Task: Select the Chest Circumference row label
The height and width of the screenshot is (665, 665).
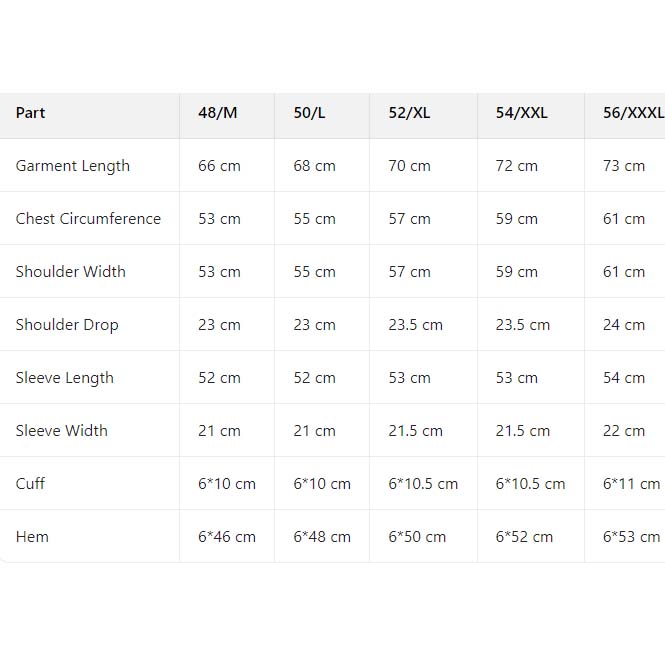Action: click(88, 219)
